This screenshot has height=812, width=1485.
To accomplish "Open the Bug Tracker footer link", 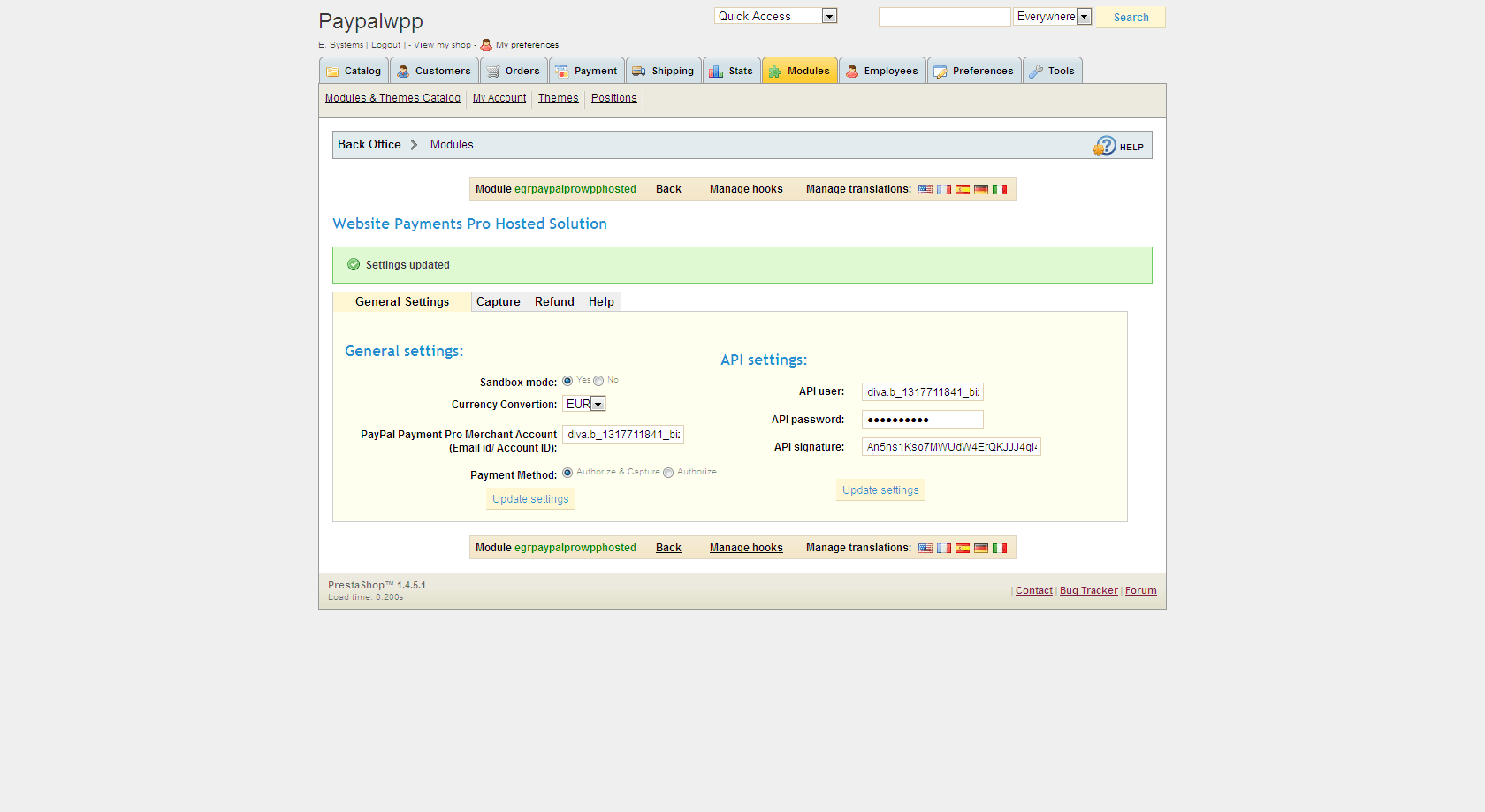I will 1089,591.
